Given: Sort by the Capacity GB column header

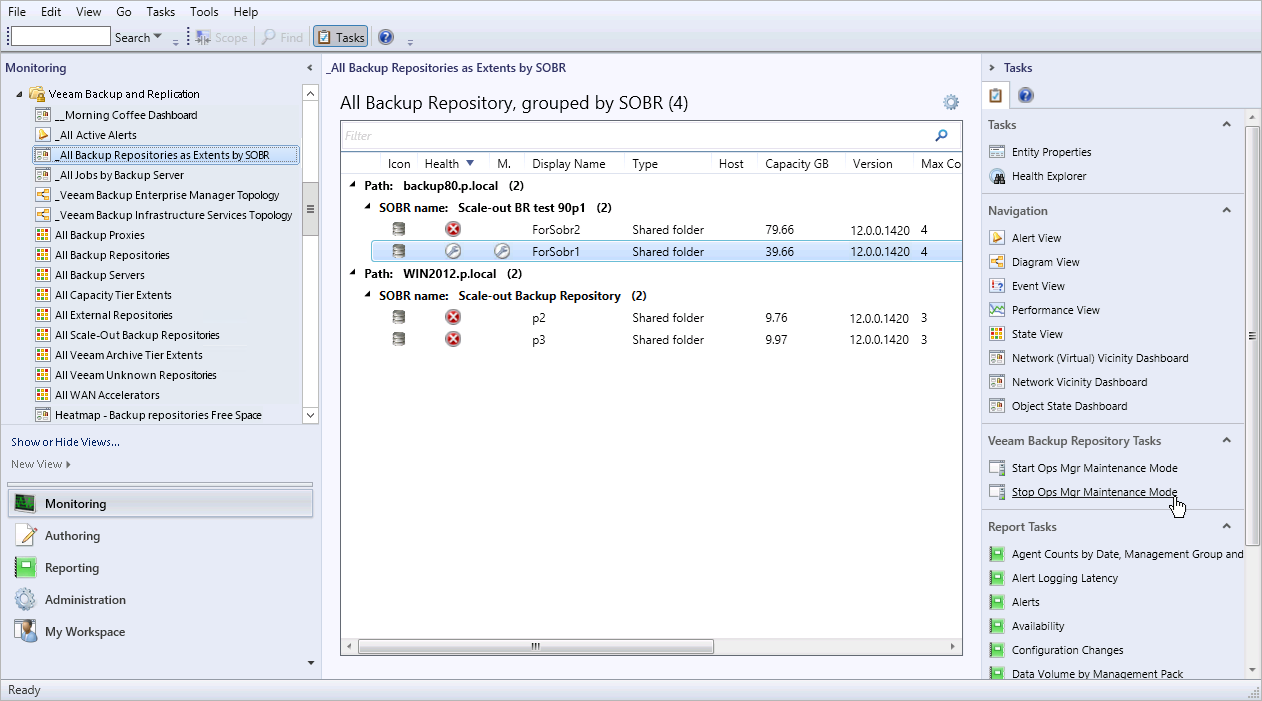Looking at the screenshot, I should (797, 164).
